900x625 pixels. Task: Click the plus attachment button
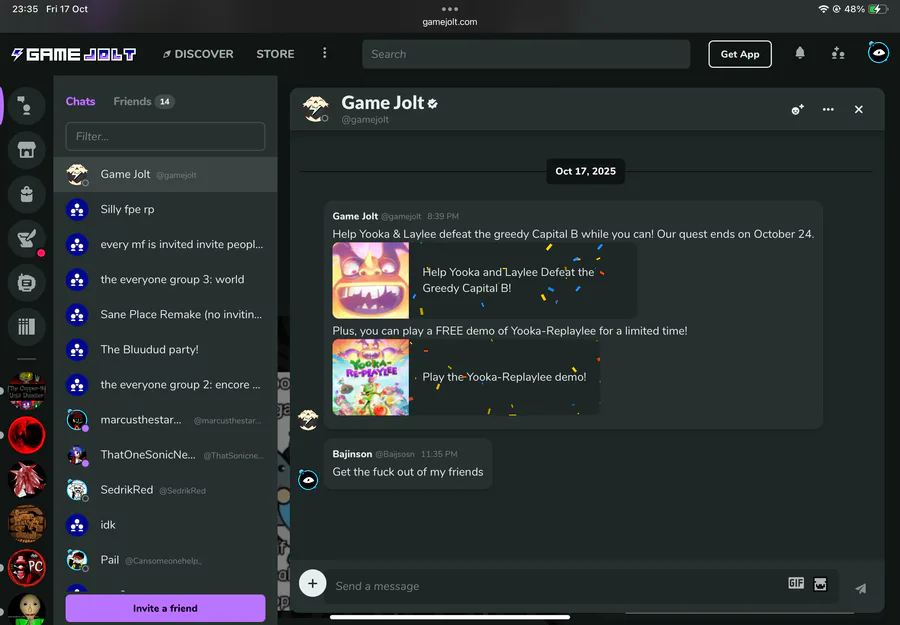(312, 584)
